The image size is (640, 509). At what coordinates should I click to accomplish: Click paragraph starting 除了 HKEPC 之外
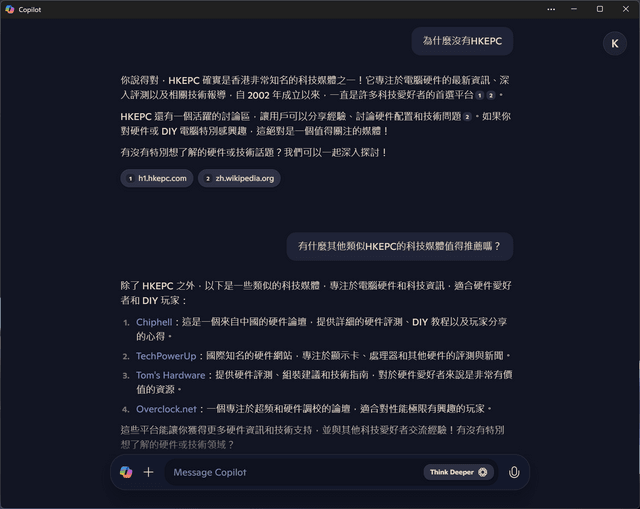click(316, 293)
